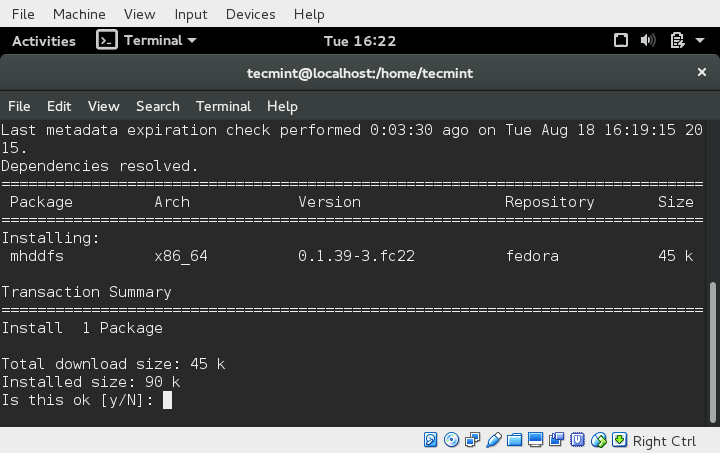Open the shared folders icon

(515, 440)
